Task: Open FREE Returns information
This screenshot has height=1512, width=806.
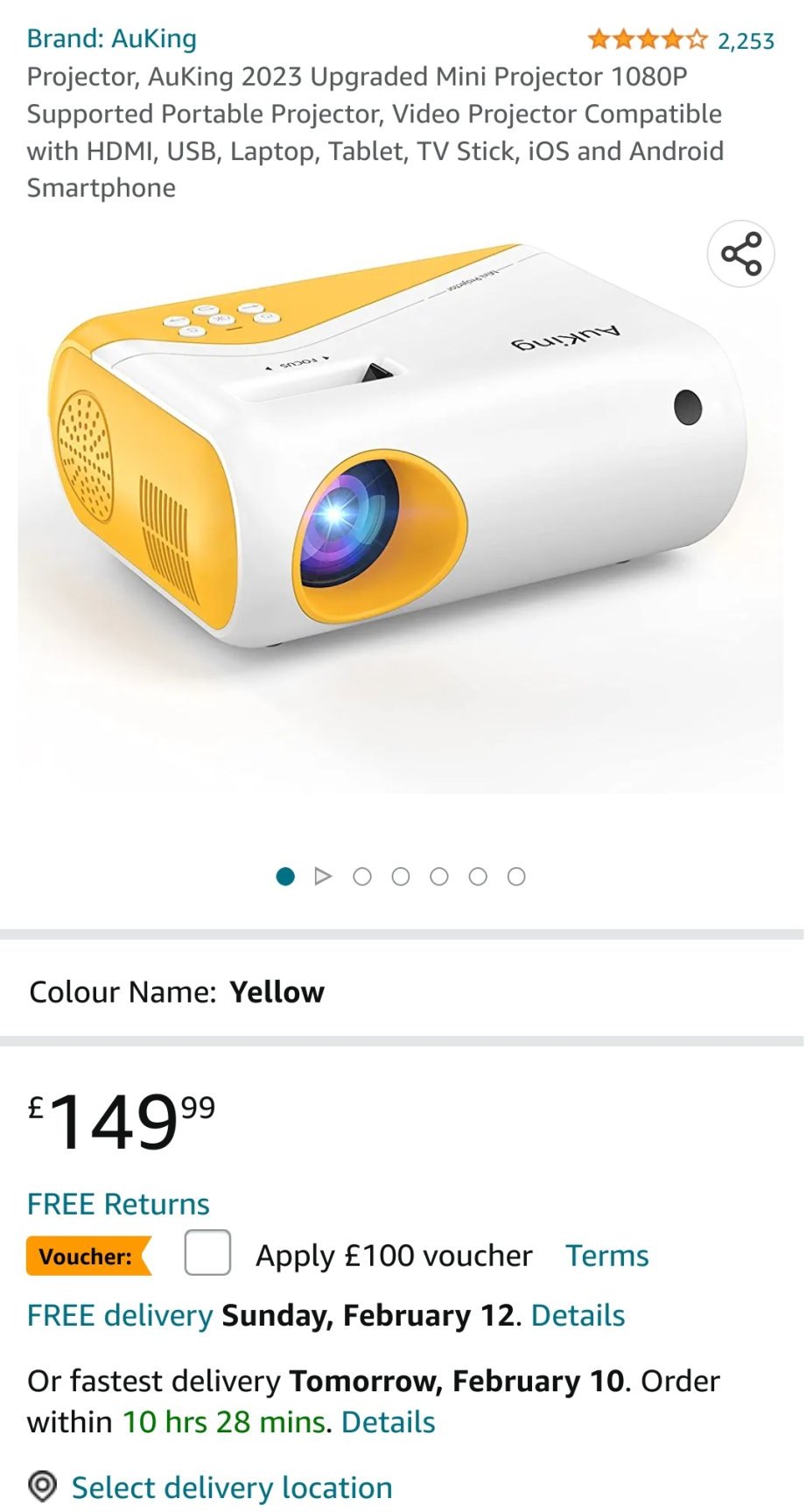Action: (x=118, y=1204)
